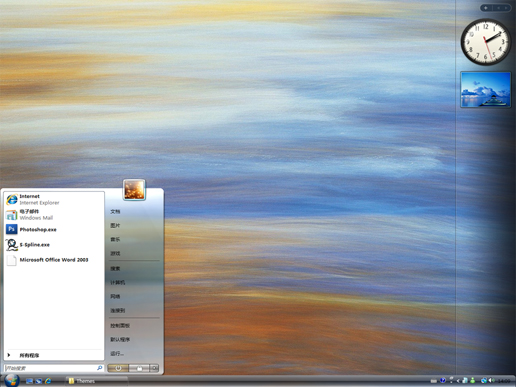Open 文档 (Documents) folder

click(x=115, y=212)
